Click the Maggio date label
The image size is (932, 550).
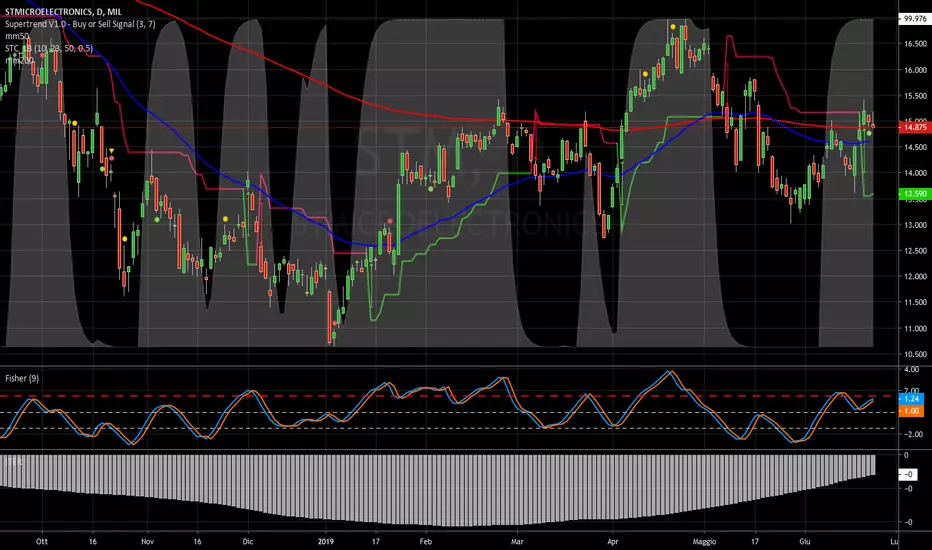(704, 541)
